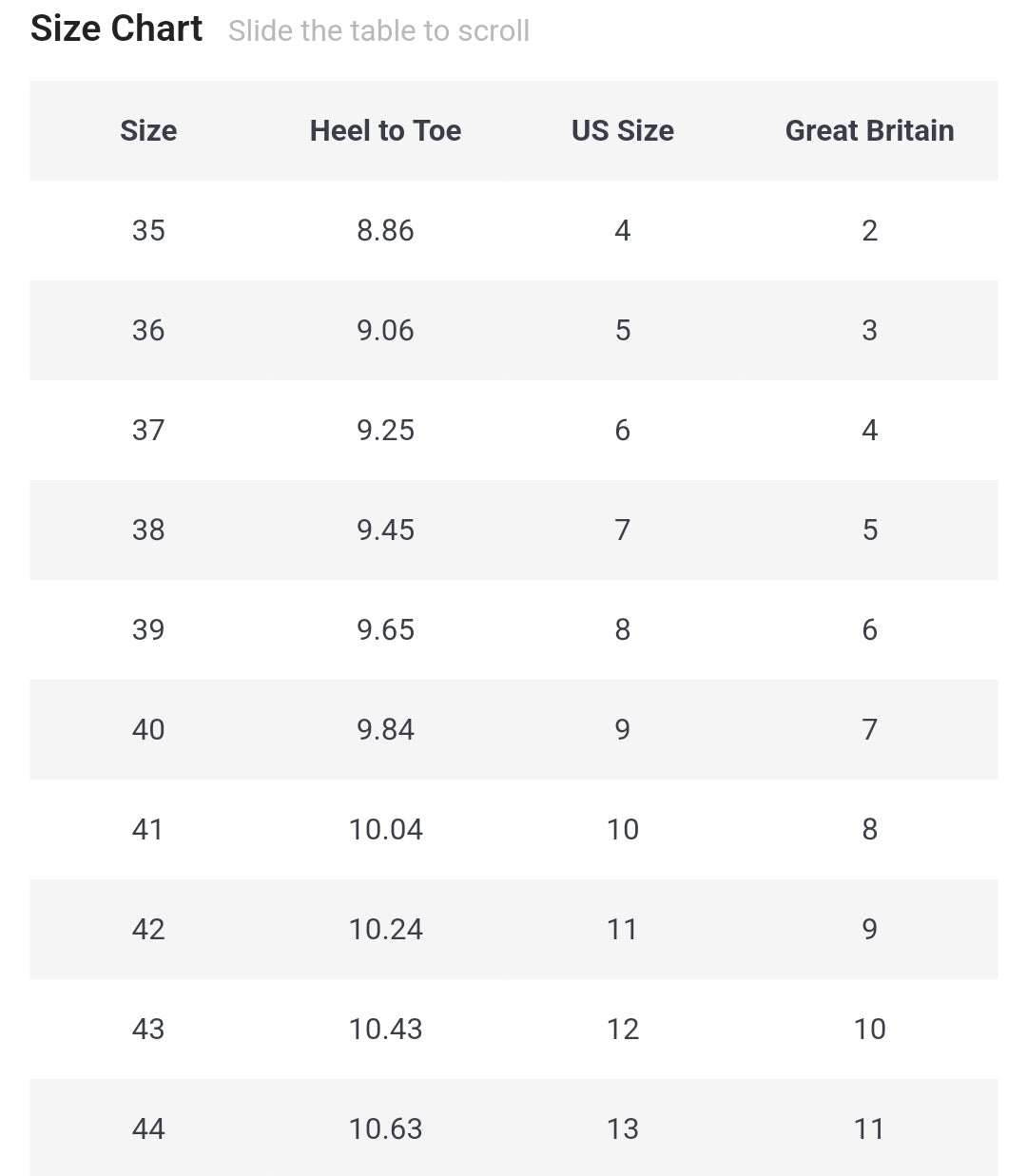Viewport: 1027px width, 1176px height.
Task: Click US size 11 cell
Action: (622, 929)
